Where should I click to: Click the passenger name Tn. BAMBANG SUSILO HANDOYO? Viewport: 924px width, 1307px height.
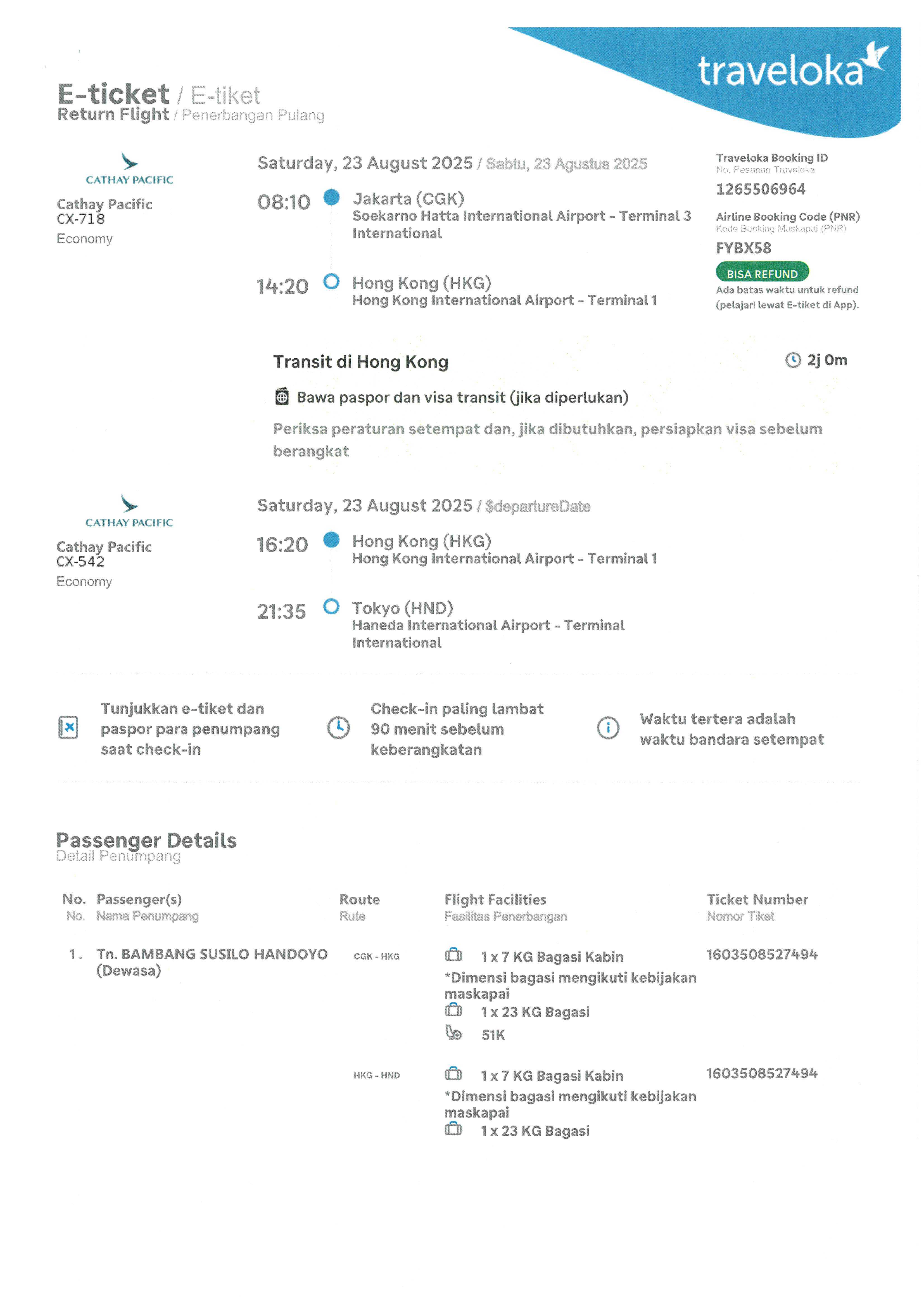pos(212,955)
